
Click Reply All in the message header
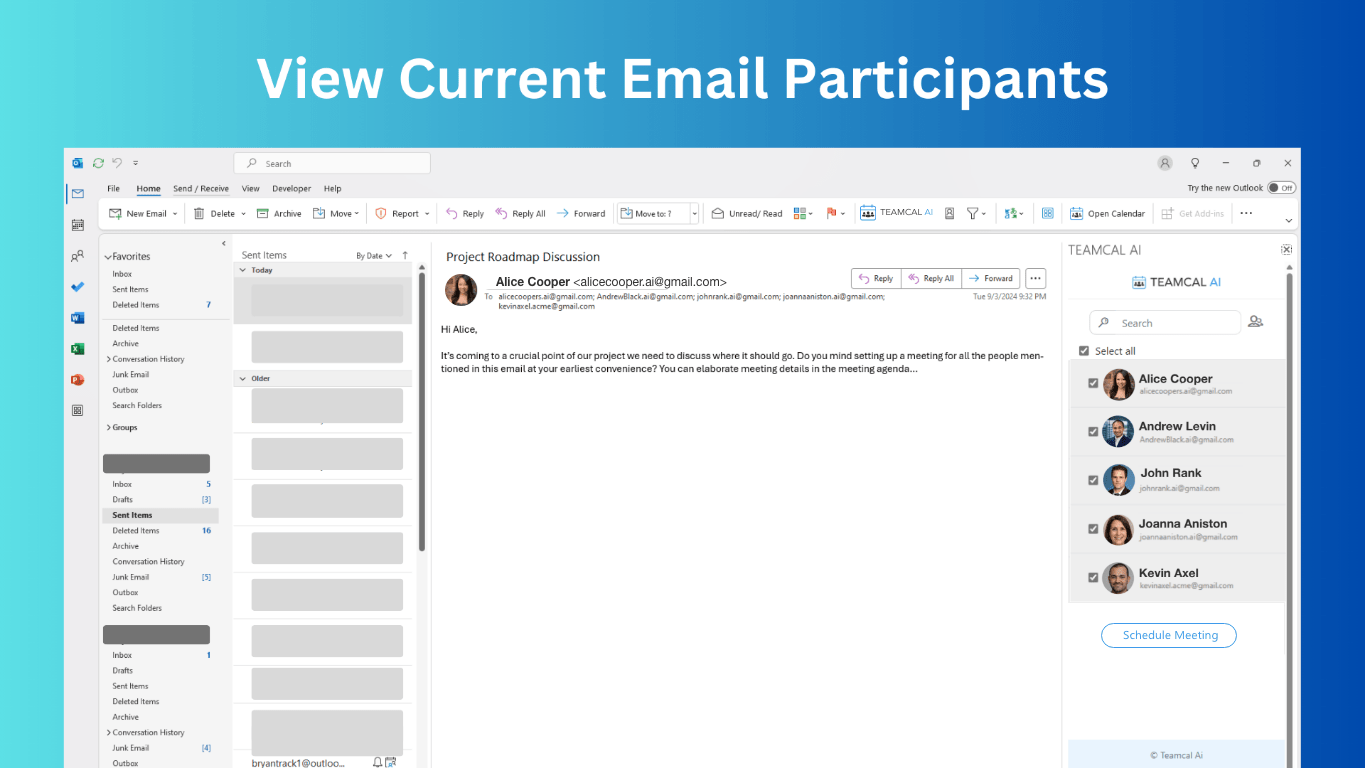(931, 279)
